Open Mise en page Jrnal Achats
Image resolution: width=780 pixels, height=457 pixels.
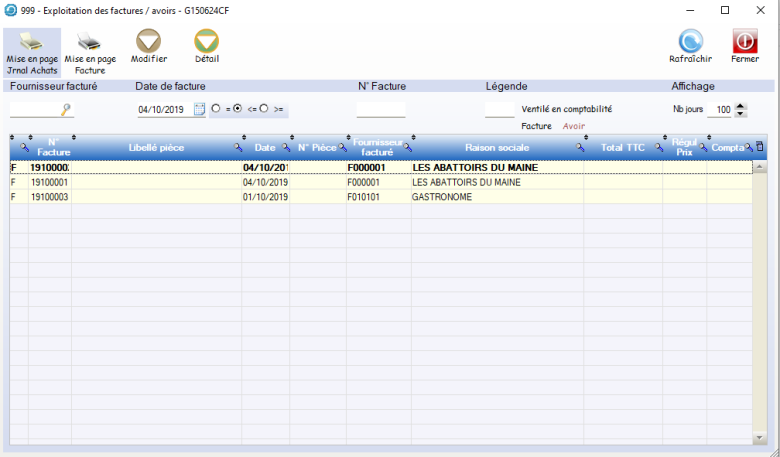[31, 52]
